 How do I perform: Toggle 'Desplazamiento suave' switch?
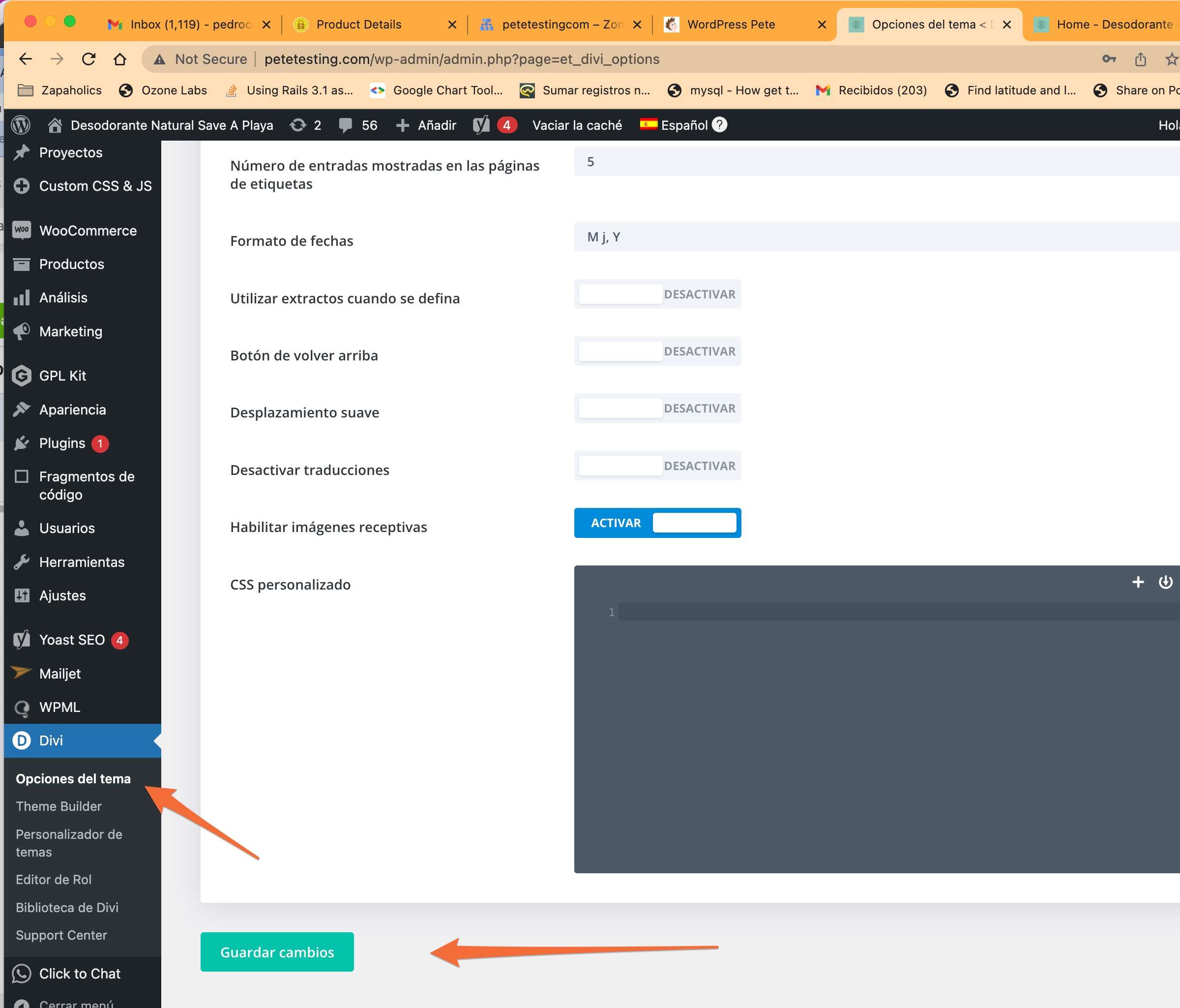657,408
